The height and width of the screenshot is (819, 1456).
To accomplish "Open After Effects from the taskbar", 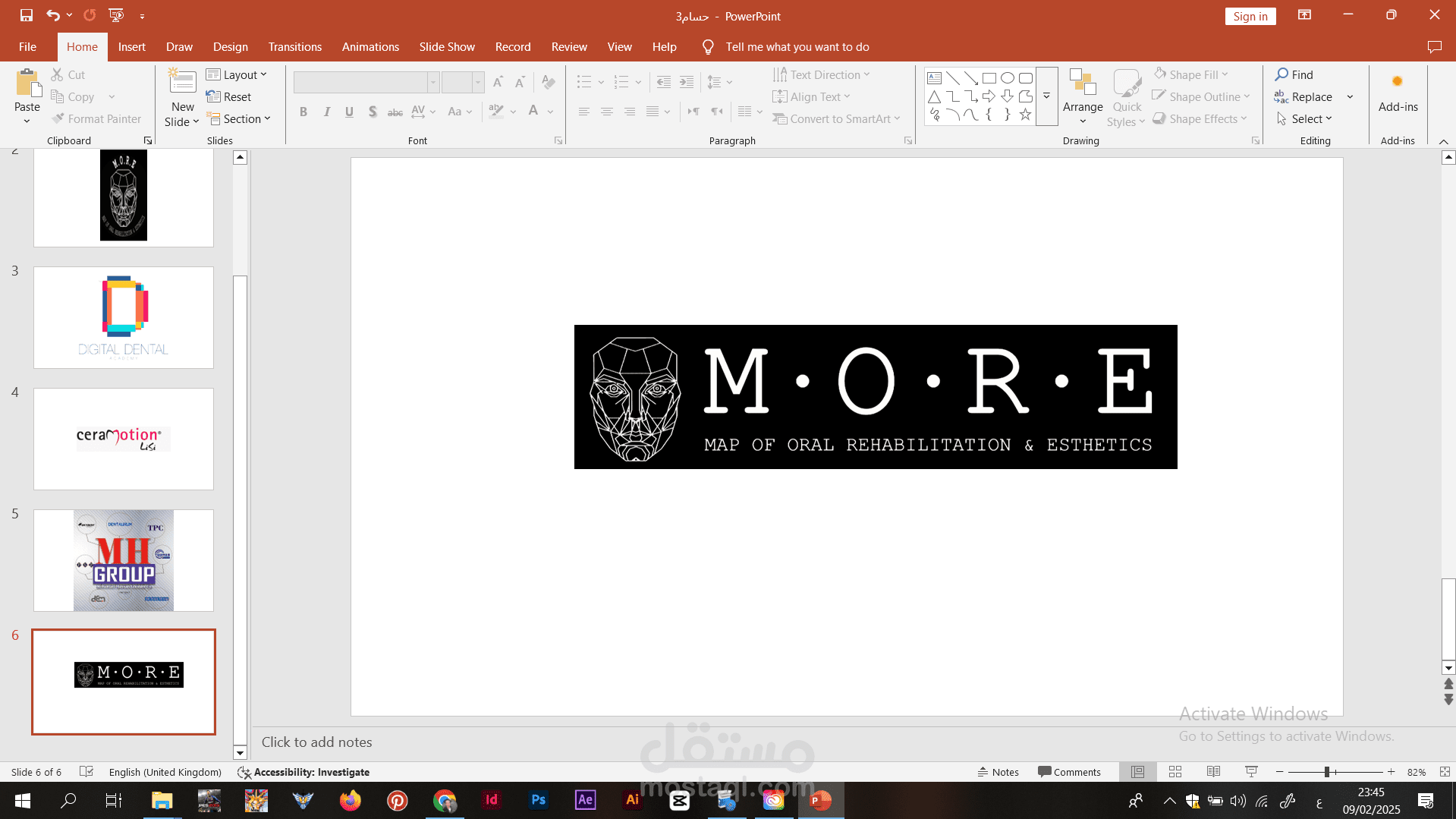I will (586, 800).
